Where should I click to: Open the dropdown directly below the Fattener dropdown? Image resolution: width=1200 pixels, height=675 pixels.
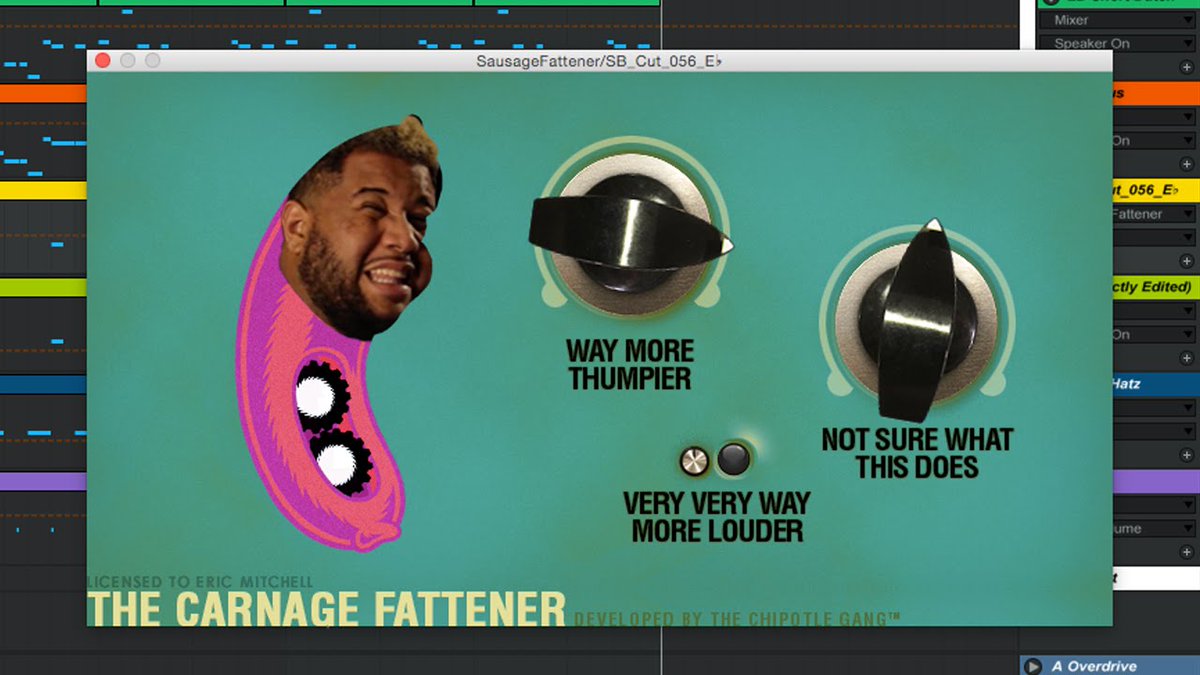[1155, 238]
